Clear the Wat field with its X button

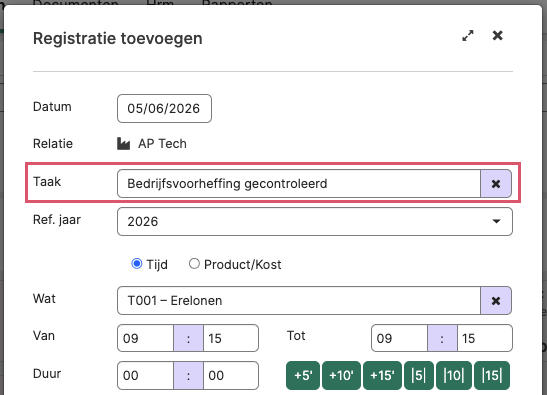[x=496, y=300]
